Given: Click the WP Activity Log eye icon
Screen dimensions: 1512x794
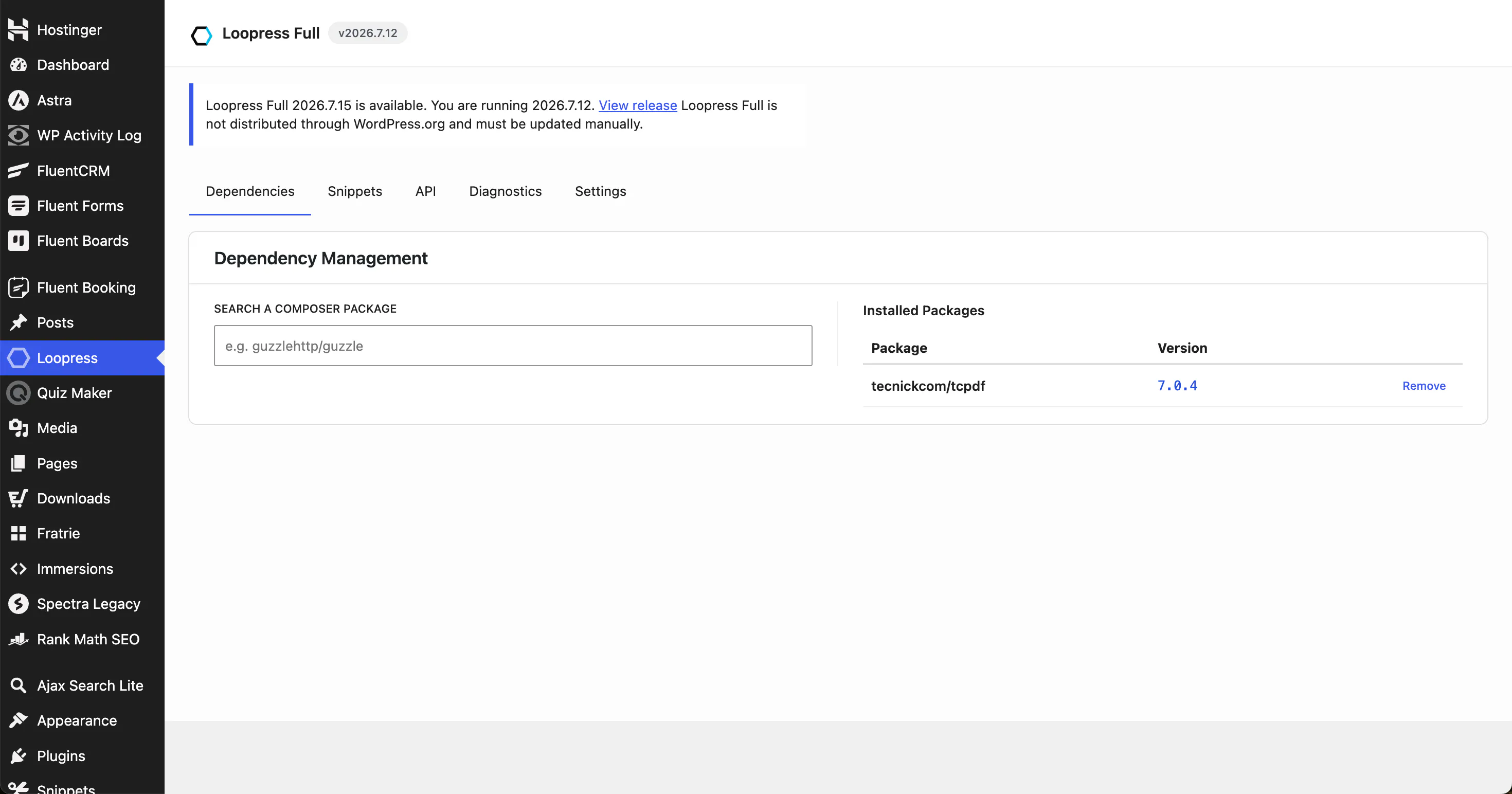Looking at the screenshot, I should [x=18, y=136].
